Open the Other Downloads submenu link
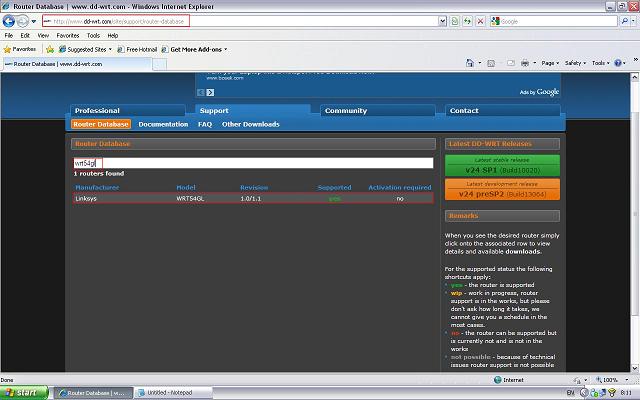The width and height of the screenshot is (640, 400). pyautogui.click(x=251, y=124)
